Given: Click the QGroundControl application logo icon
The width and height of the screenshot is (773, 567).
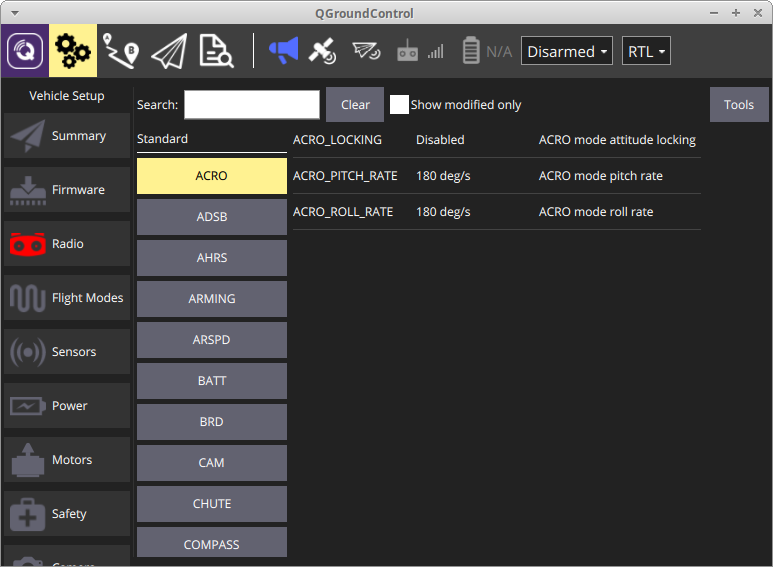Looking at the screenshot, I should pos(24,51).
